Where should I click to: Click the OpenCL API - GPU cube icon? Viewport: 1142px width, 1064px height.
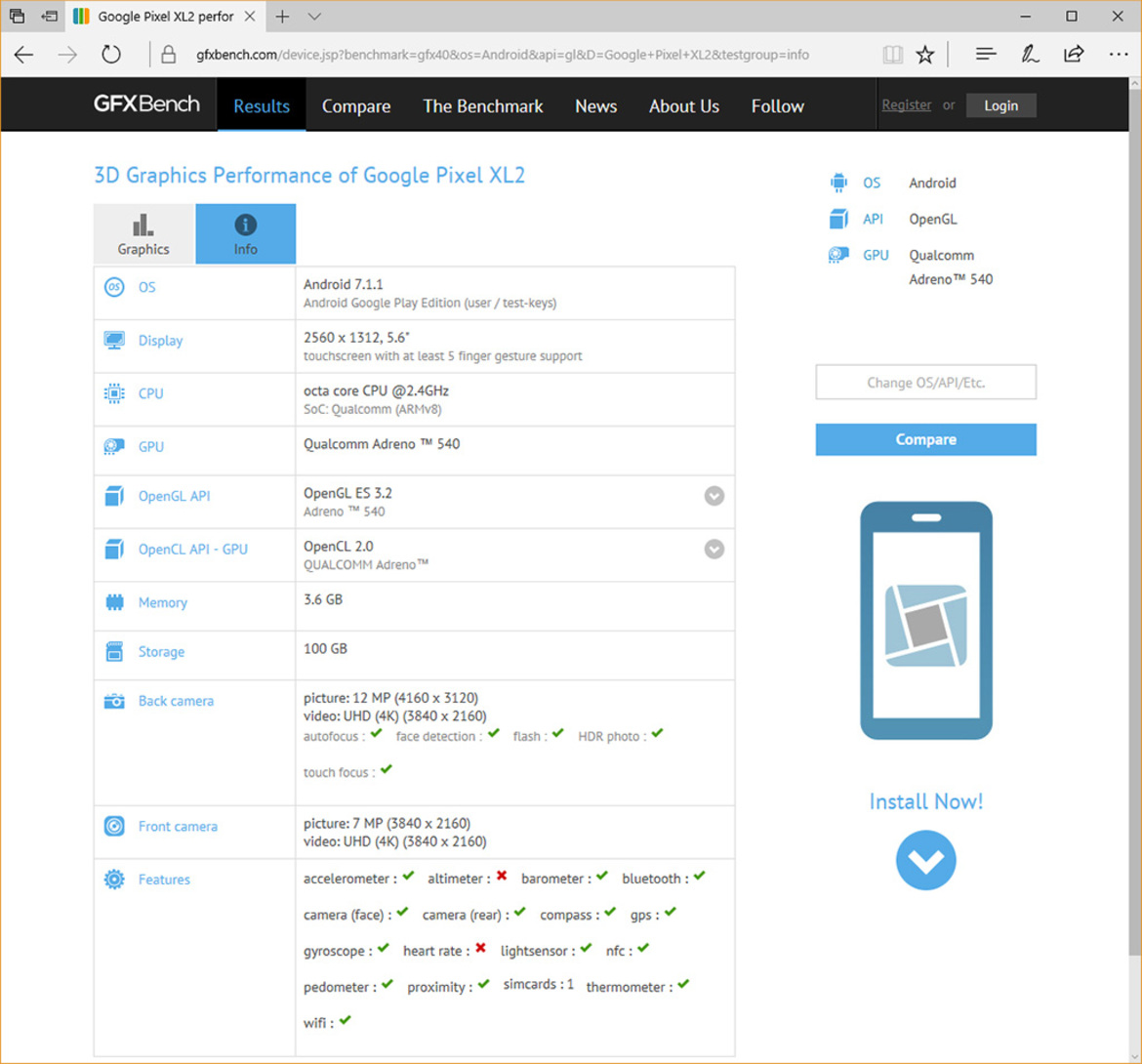114,550
